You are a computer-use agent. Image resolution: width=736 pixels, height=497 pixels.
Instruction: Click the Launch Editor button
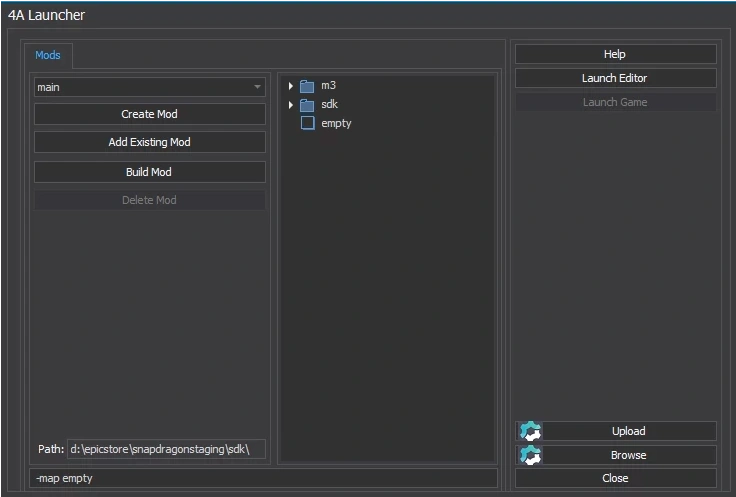(615, 78)
